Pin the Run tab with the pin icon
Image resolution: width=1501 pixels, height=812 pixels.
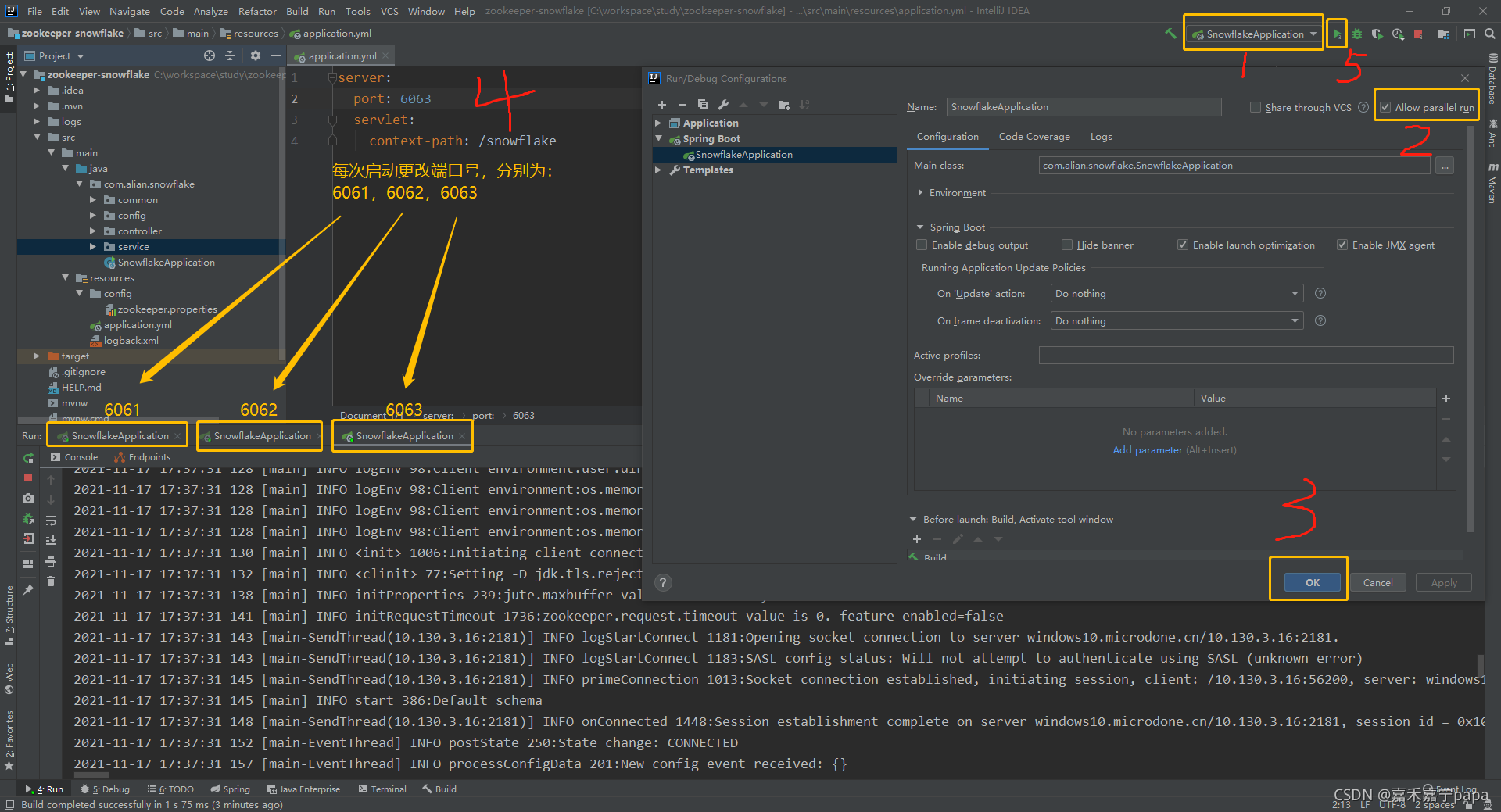29,590
